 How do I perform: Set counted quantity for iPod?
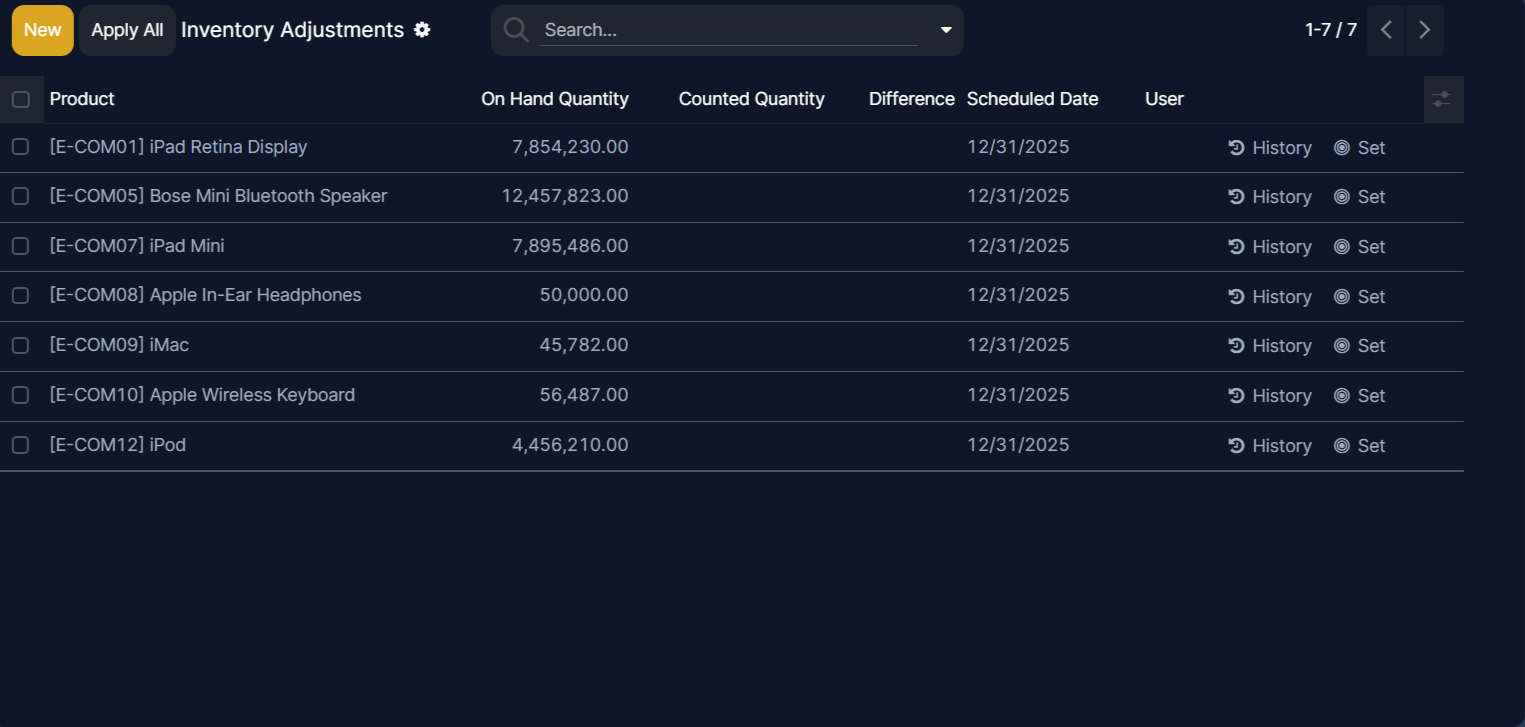click(1360, 446)
